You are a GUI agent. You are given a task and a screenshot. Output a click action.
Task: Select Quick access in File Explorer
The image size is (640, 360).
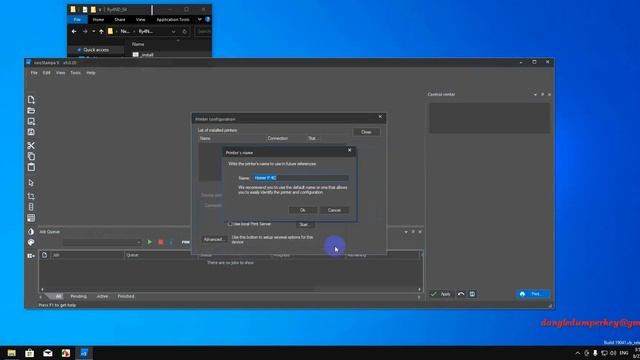[x=96, y=50]
